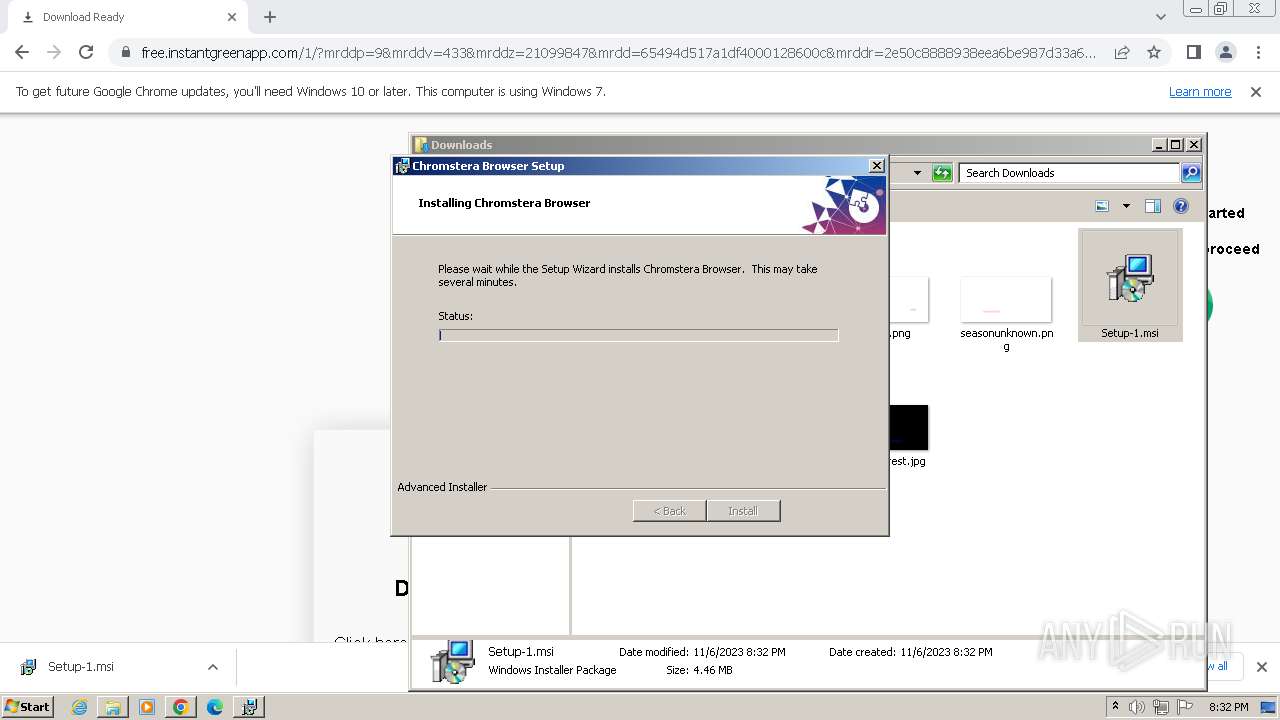
Task: Open the Windows Start menu
Action: click(27, 706)
